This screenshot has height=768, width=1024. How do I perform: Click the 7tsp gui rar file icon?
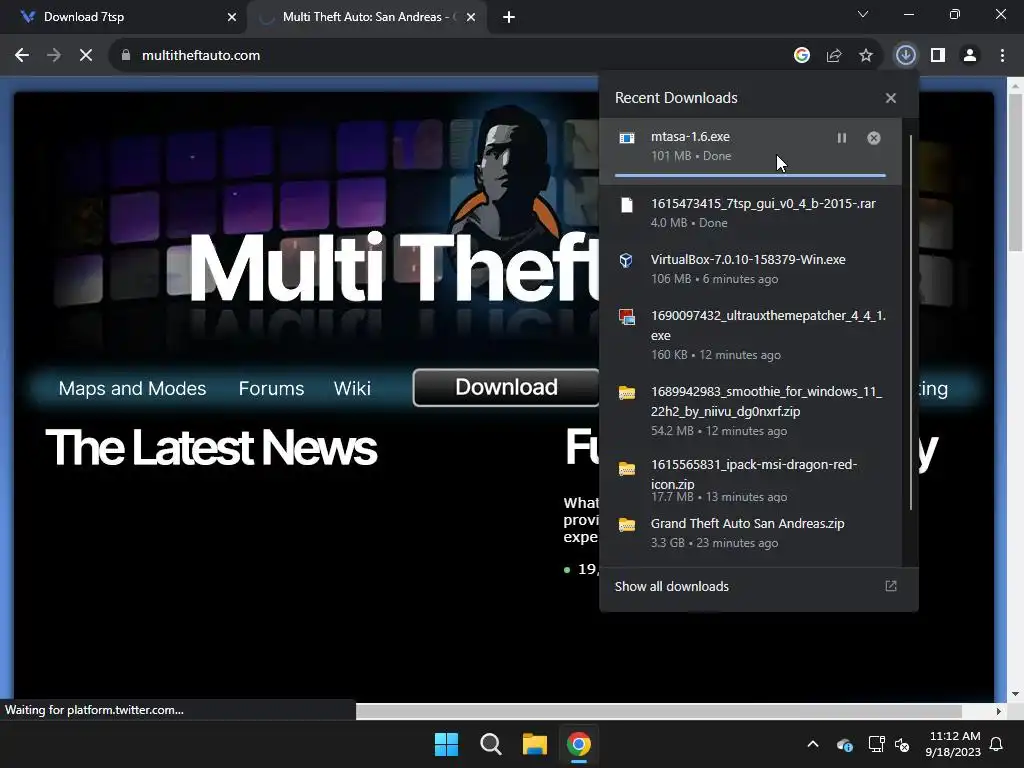627,205
